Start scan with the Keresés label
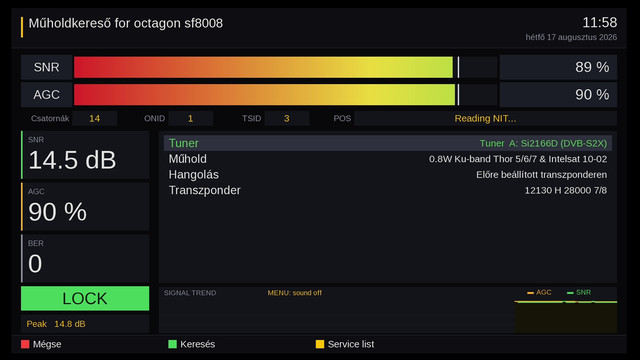 [x=198, y=344]
